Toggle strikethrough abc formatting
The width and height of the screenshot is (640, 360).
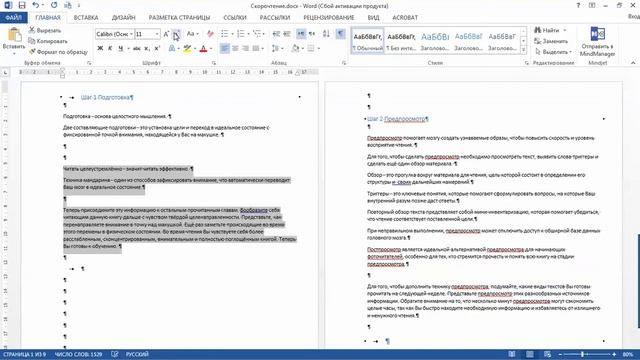[x=137, y=49]
